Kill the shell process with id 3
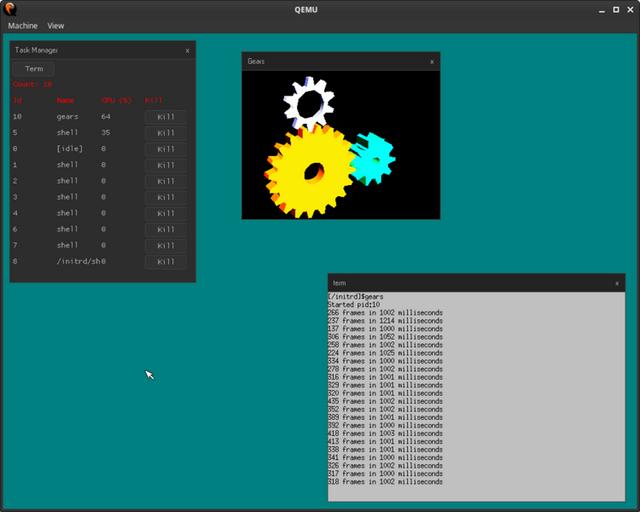Viewport: 640px width, 512px height. point(166,197)
